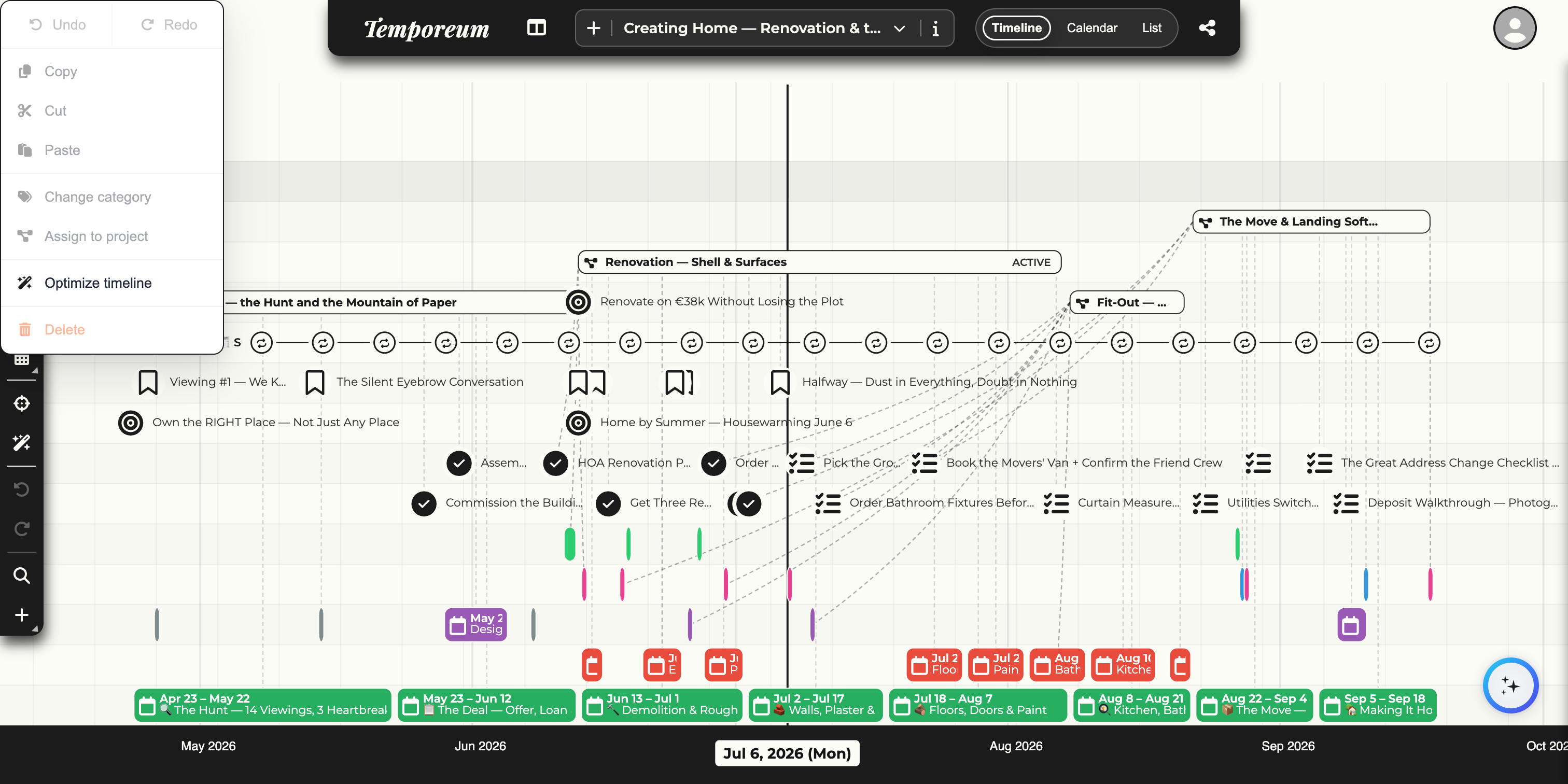Select Sep 5 – Sep 18 Making It Ho phase
This screenshot has width=1568, height=784.
coord(1378,705)
